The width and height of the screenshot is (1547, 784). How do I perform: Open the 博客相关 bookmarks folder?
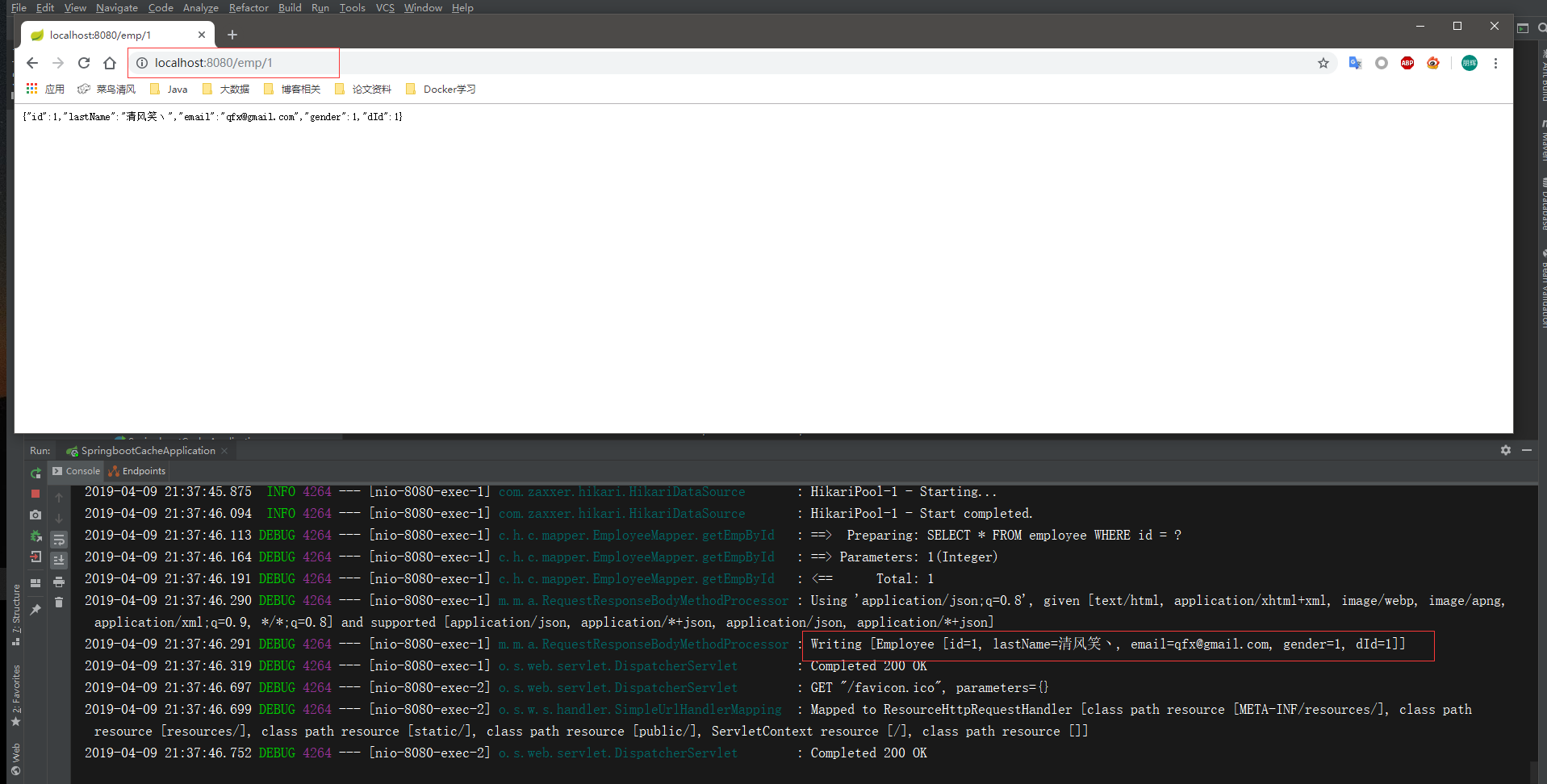pos(292,89)
